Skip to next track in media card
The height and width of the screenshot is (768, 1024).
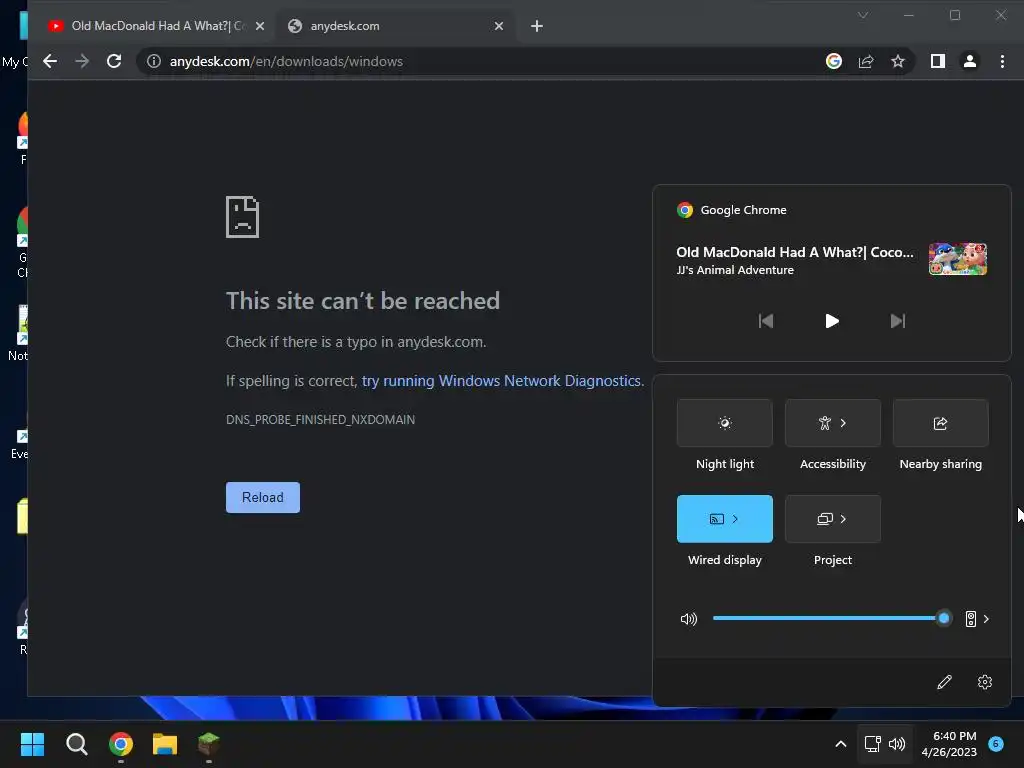point(898,321)
